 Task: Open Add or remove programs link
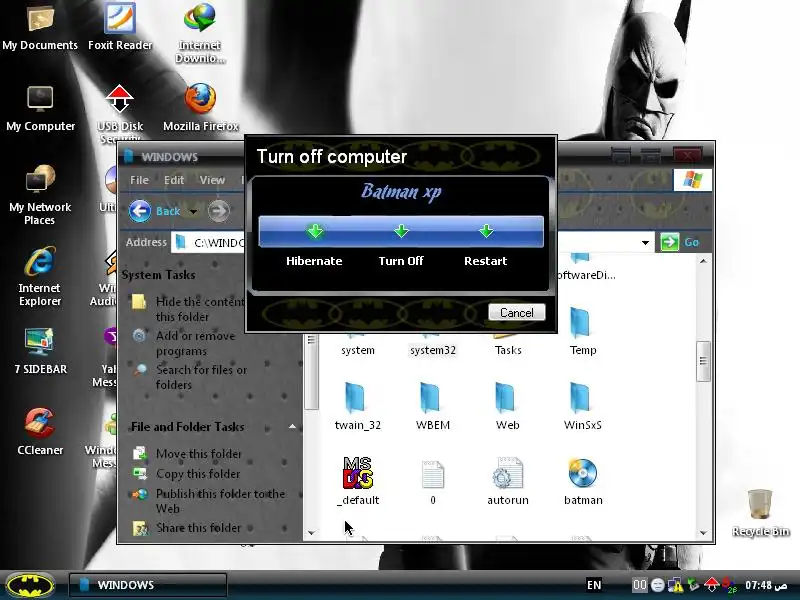point(195,343)
